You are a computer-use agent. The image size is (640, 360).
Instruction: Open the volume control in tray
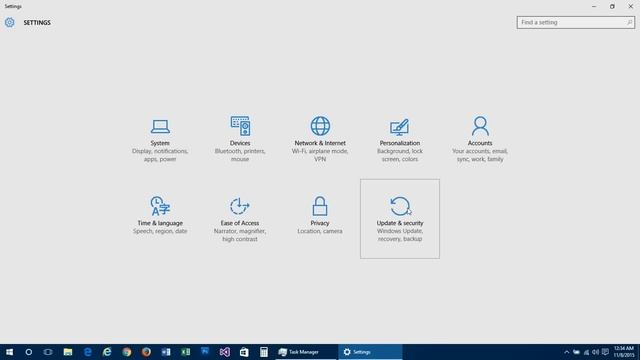(596, 352)
